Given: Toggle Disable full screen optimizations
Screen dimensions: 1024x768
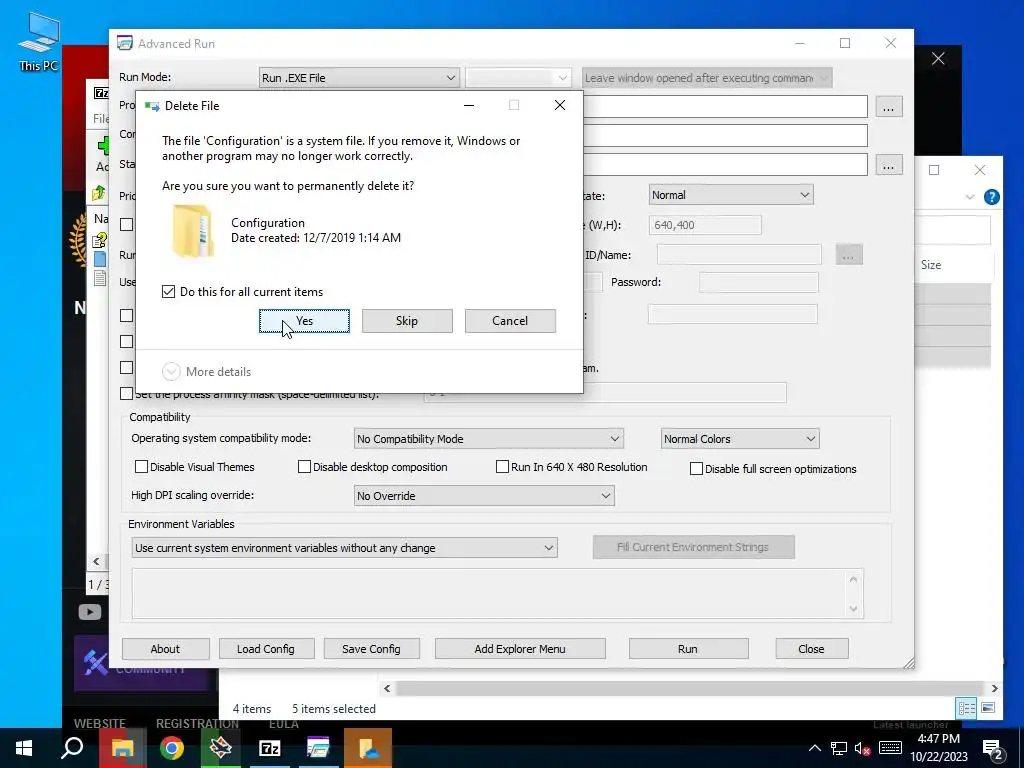Looking at the screenshot, I should click(x=696, y=468).
